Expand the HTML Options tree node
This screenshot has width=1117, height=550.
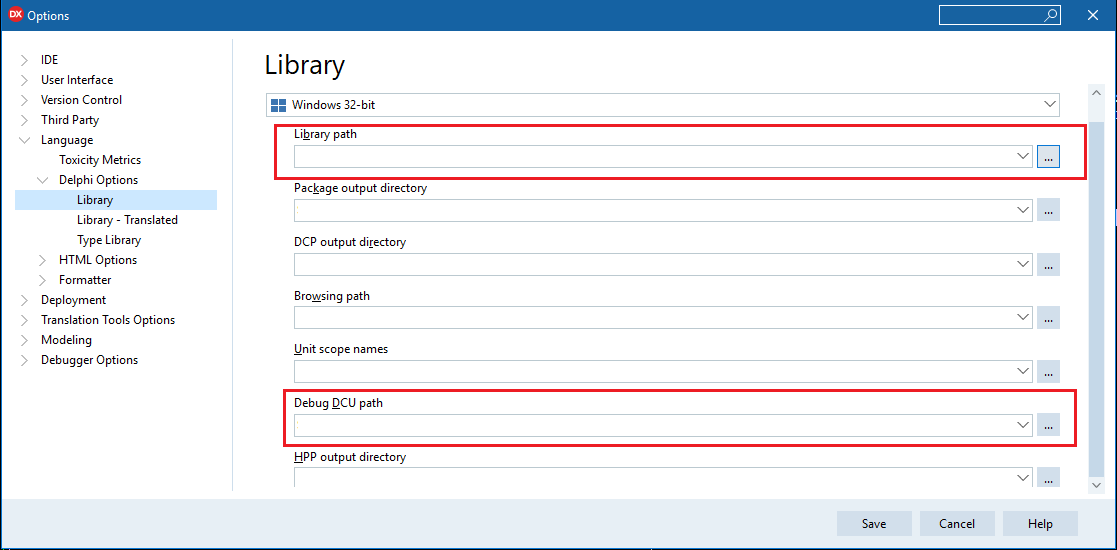click(x=43, y=260)
